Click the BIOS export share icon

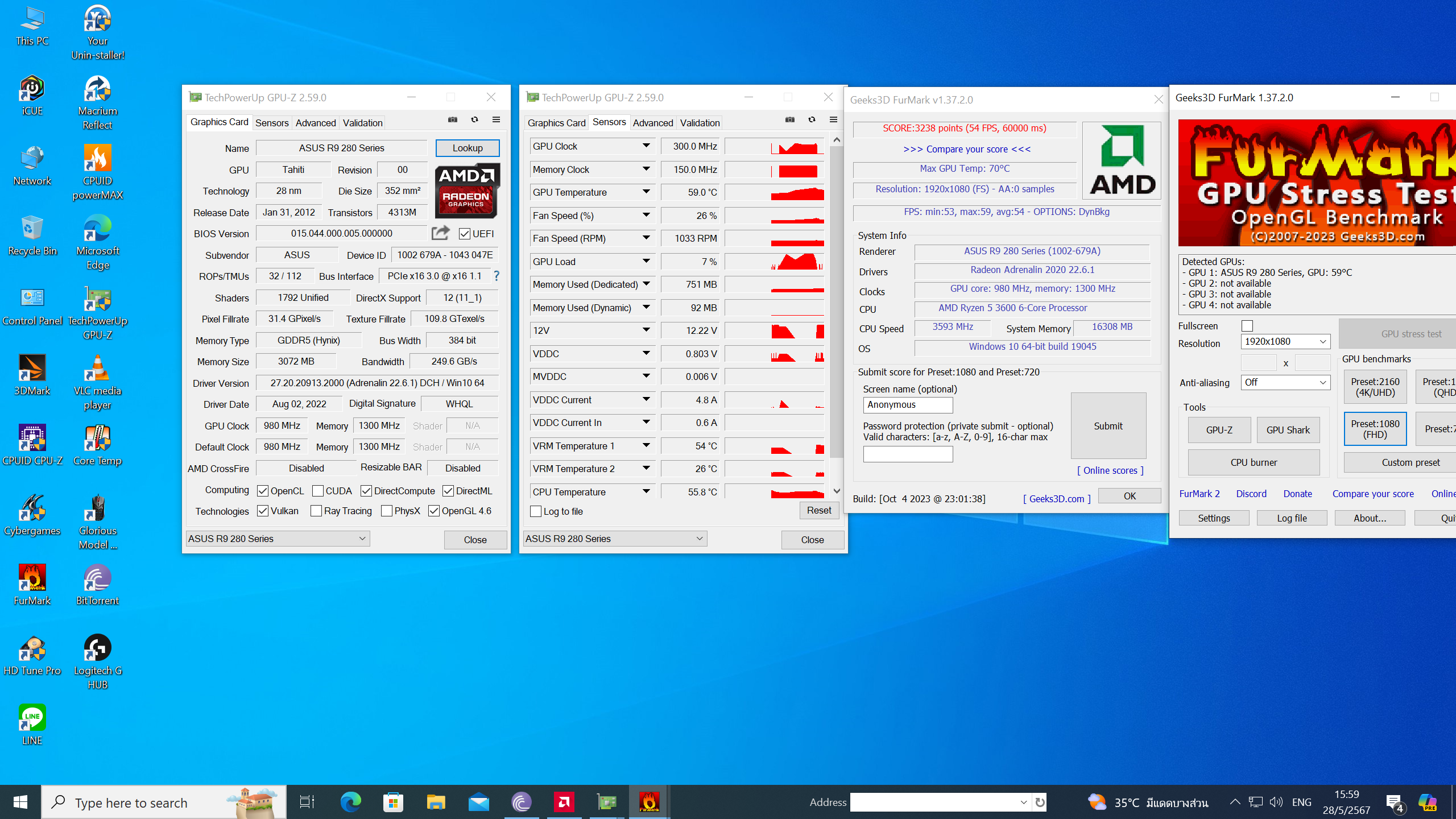(441, 233)
